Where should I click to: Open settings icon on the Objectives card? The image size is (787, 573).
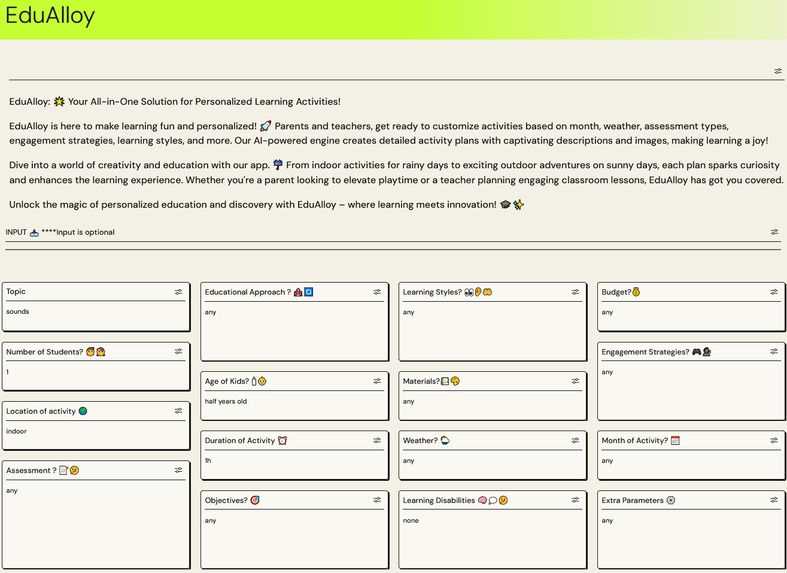click(377, 500)
